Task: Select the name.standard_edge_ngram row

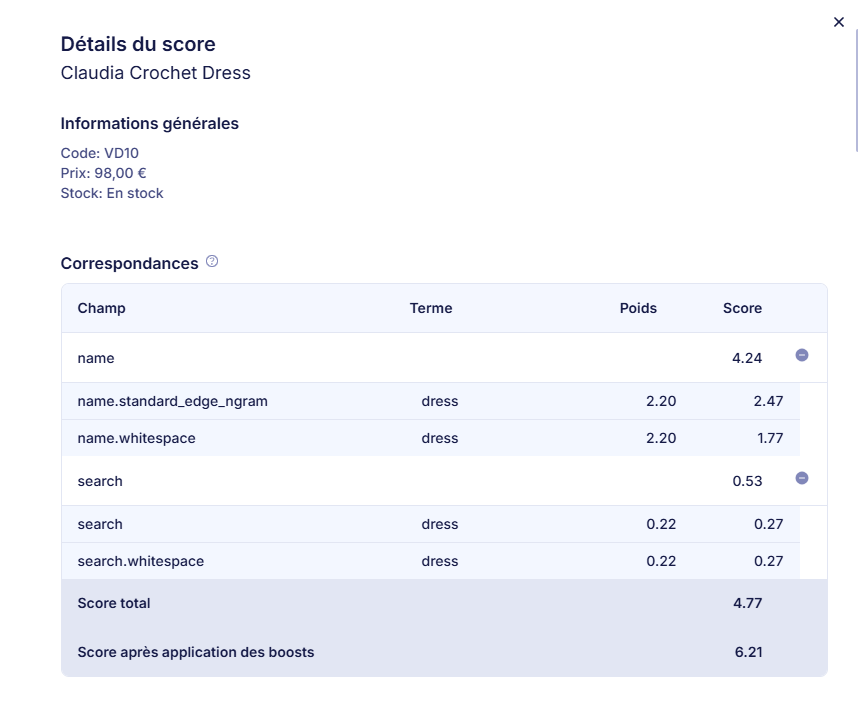Action: [172, 401]
